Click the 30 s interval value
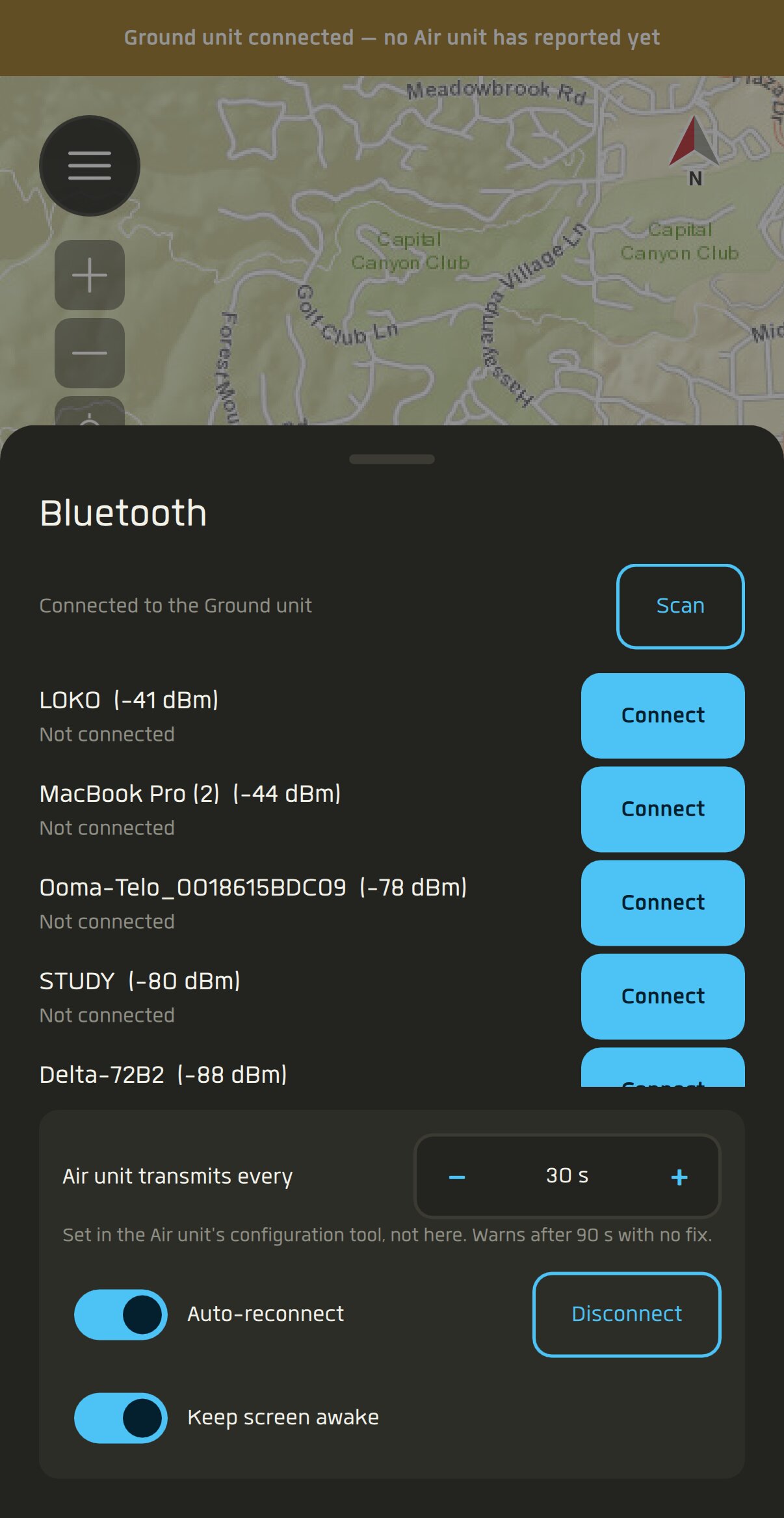This screenshot has height=1518, width=784. pyautogui.click(x=567, y=1176)
